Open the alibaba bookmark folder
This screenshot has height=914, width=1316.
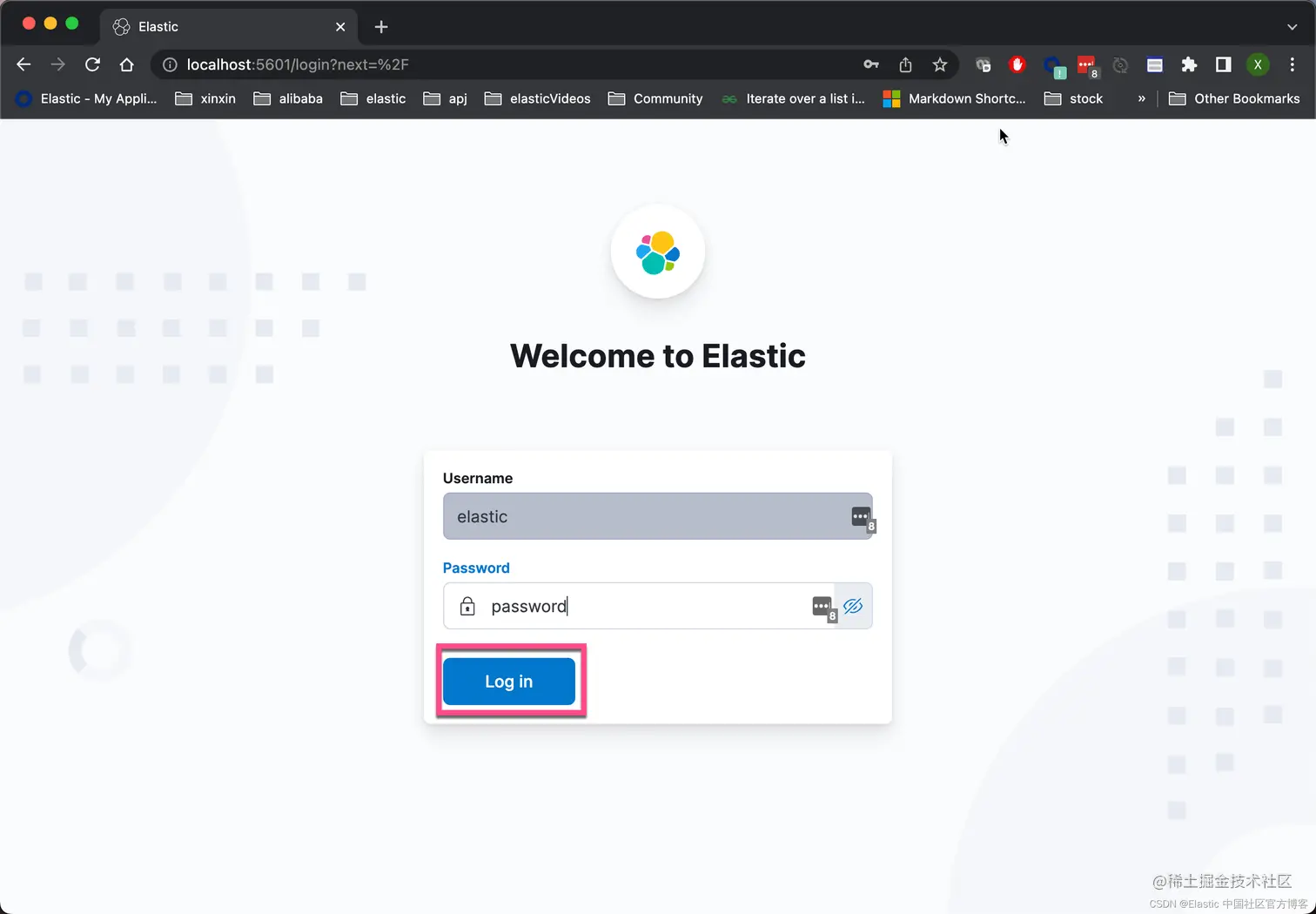[288, 98]
